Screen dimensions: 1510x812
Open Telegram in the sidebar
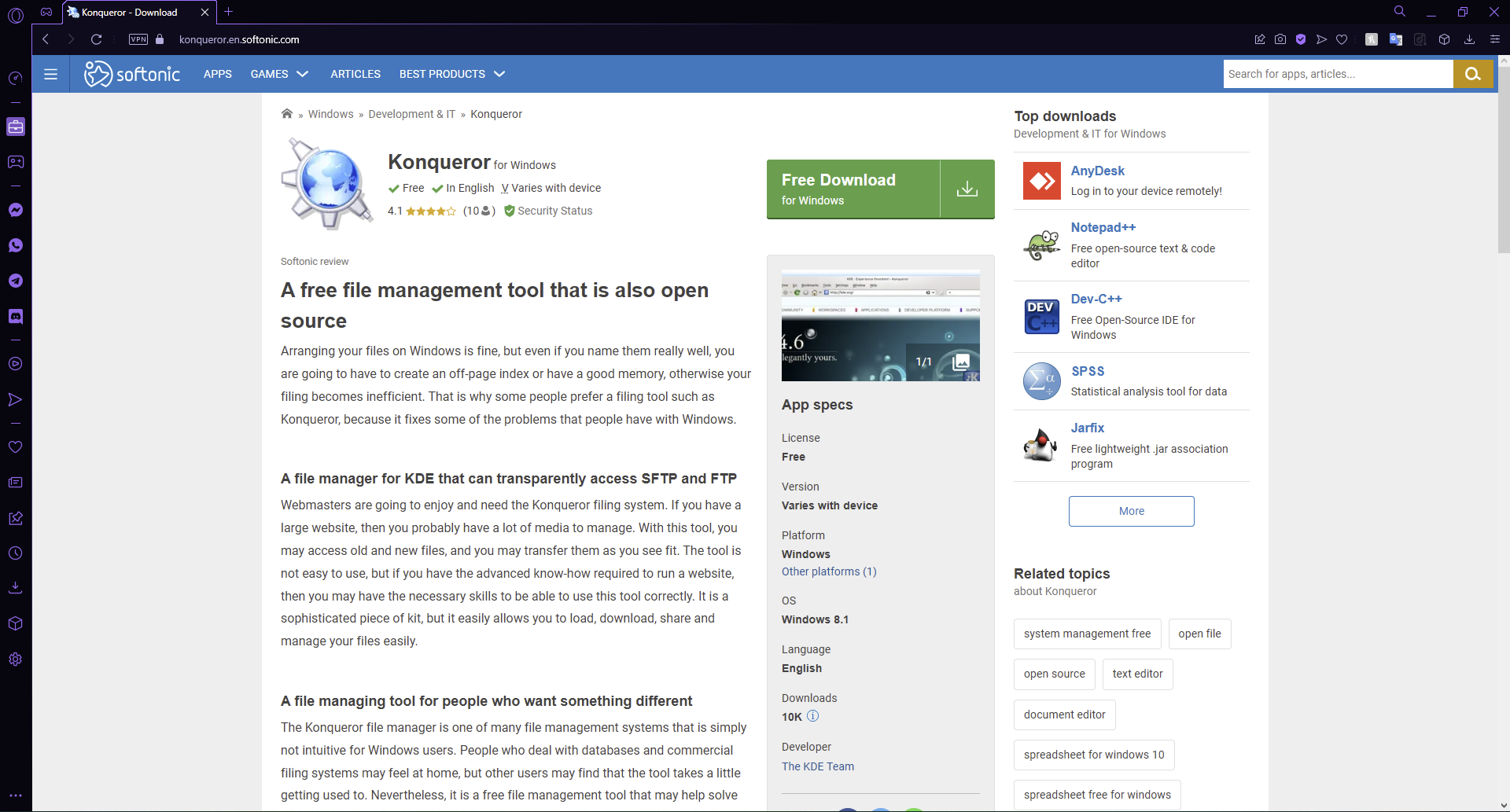(15, 281)
